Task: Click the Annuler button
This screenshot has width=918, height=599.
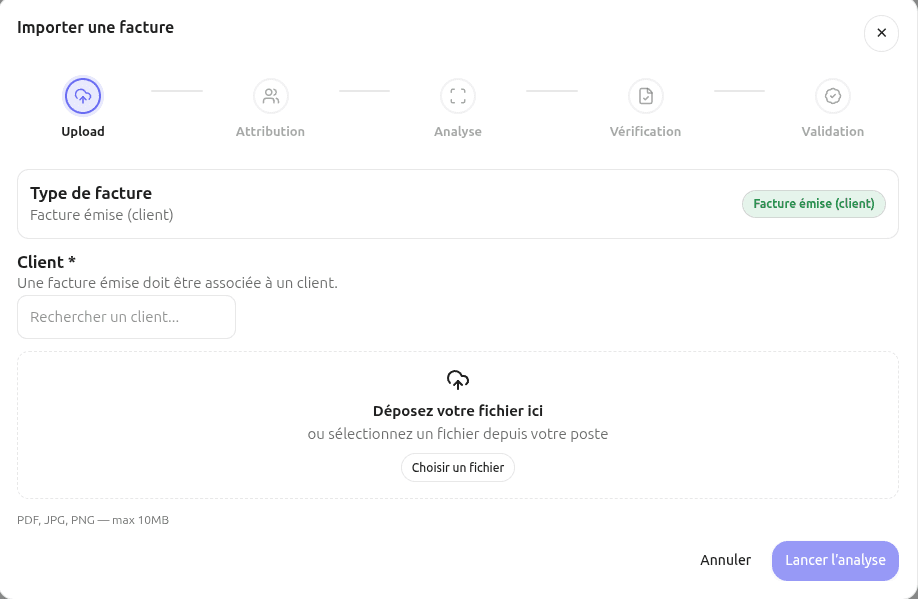Action: 726,560
